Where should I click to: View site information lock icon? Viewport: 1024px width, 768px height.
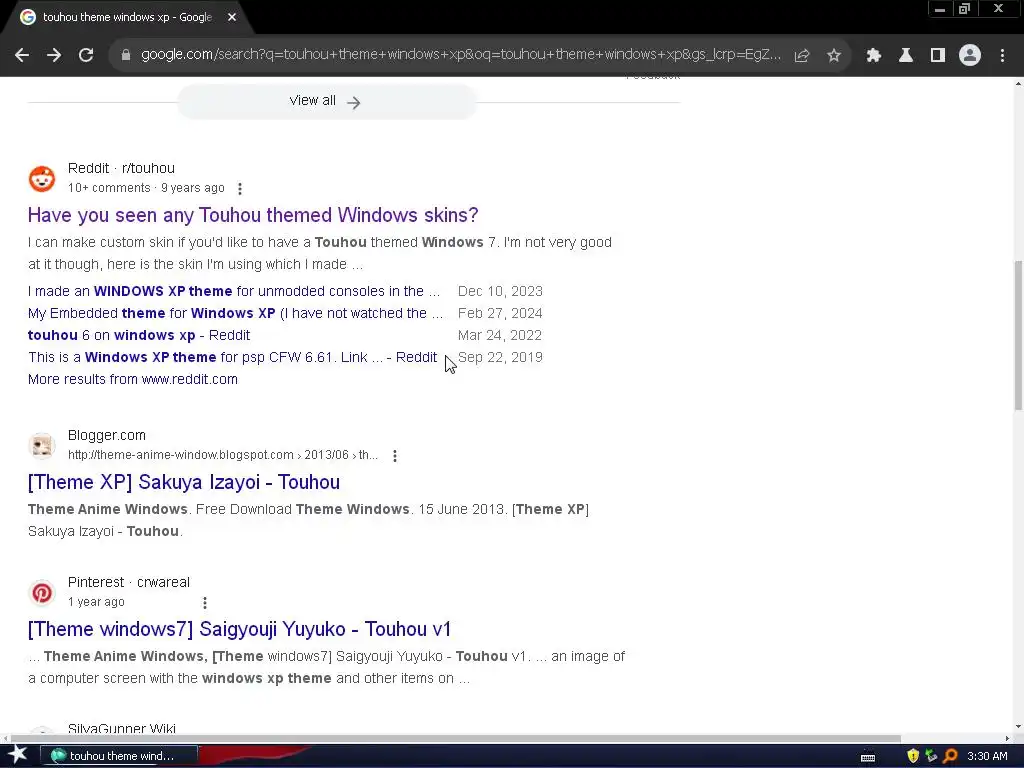126,56
